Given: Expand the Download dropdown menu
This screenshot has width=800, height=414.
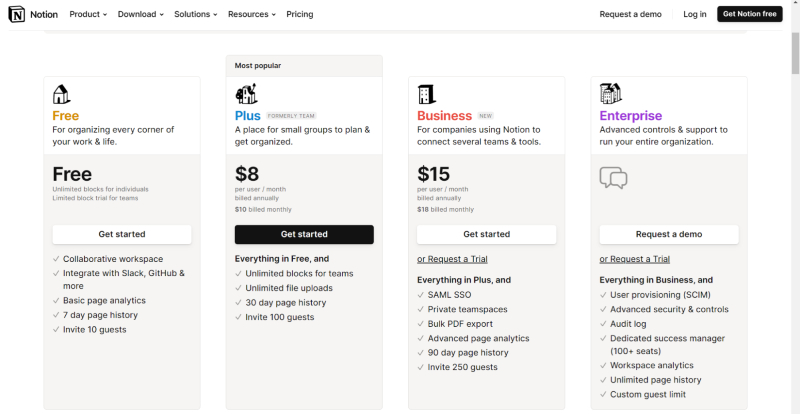Looking at the screenshot, I should pos(140,14).
